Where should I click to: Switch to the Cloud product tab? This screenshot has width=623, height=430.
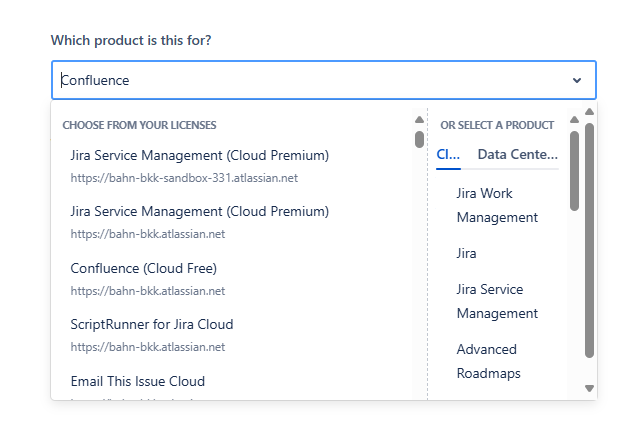point(449,154)
